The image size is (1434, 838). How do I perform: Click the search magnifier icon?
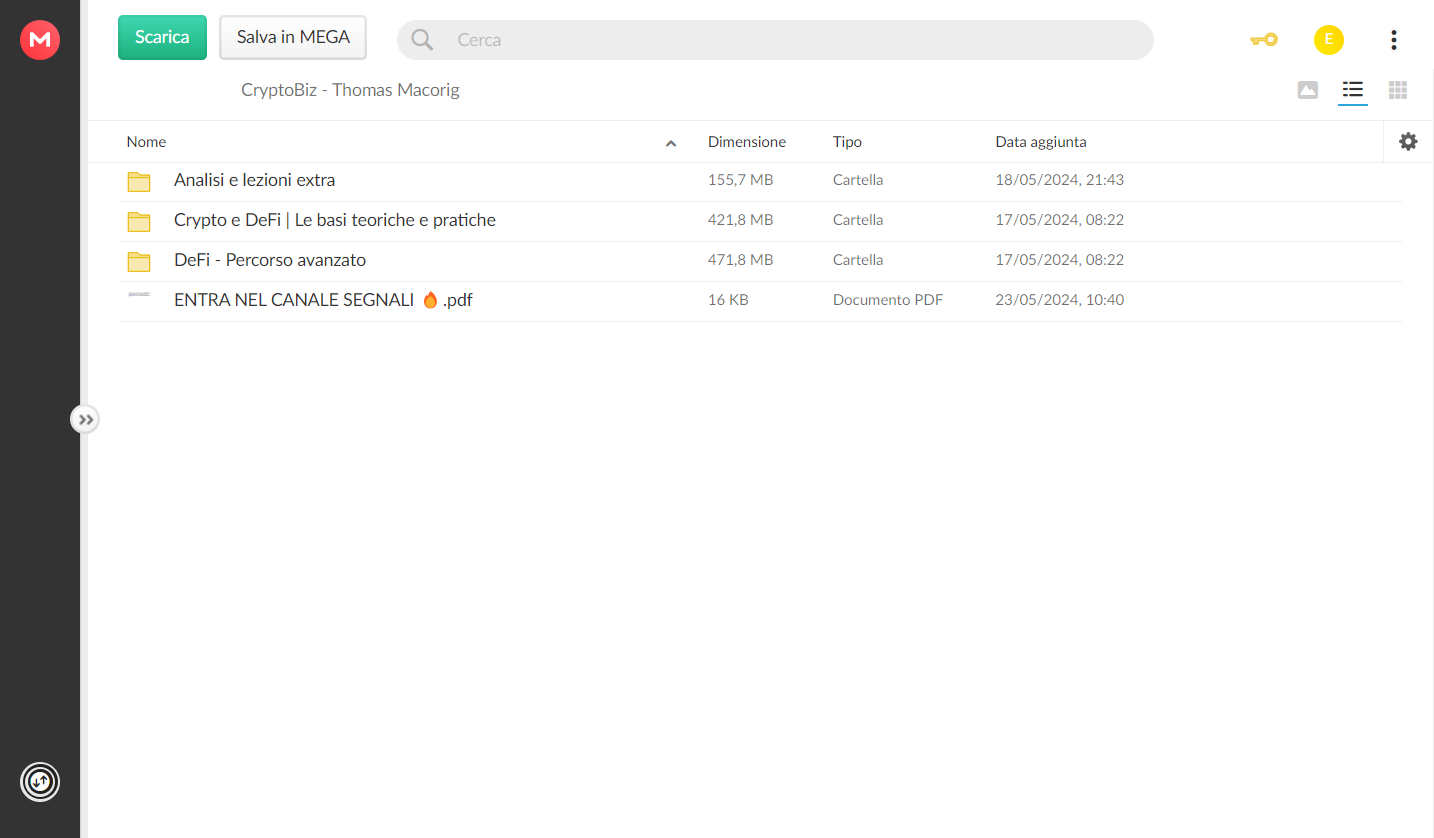(422, 40)
